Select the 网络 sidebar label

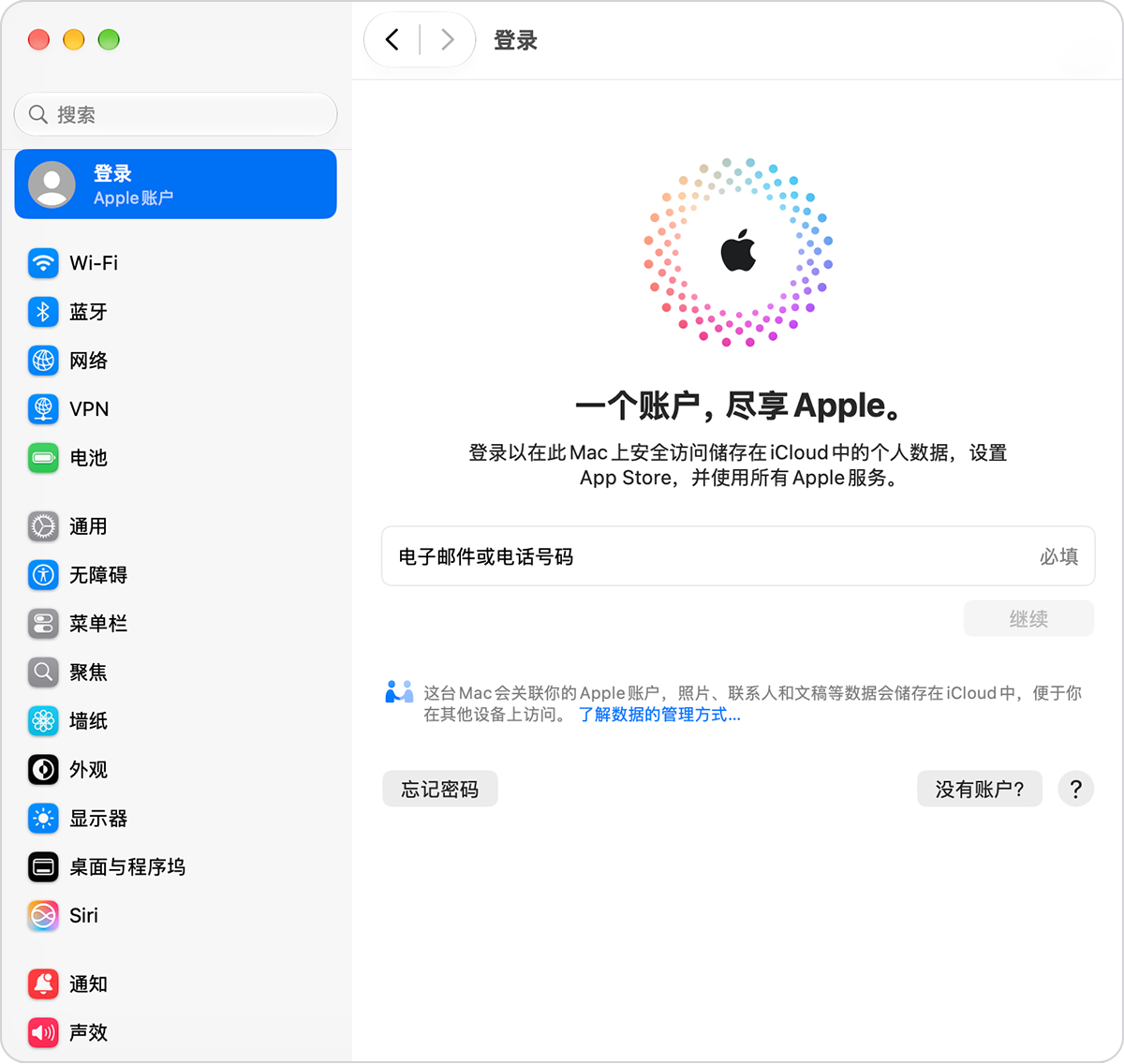(88, 361)
